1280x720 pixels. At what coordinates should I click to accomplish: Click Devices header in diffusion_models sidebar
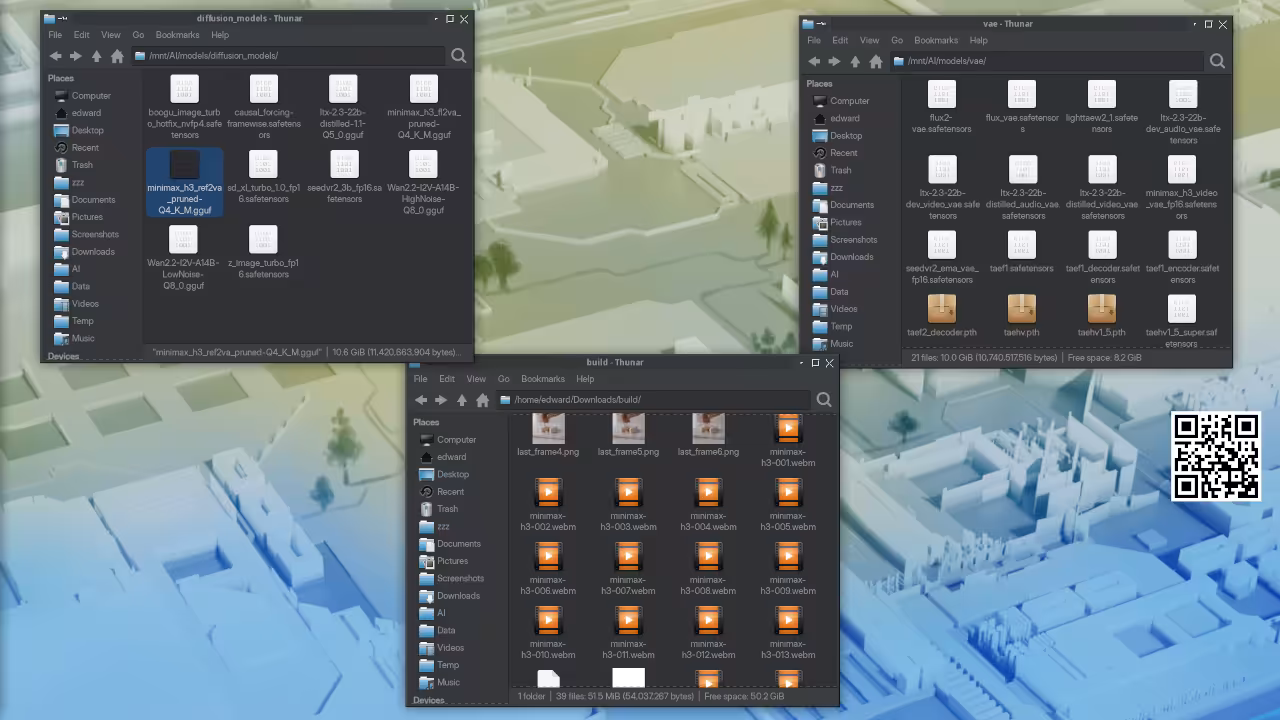(63, 356)
